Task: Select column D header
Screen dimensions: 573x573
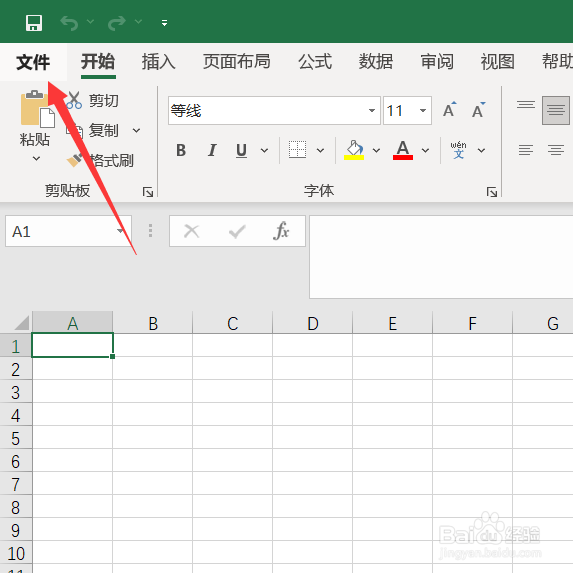Action: (x=313, y=323)
